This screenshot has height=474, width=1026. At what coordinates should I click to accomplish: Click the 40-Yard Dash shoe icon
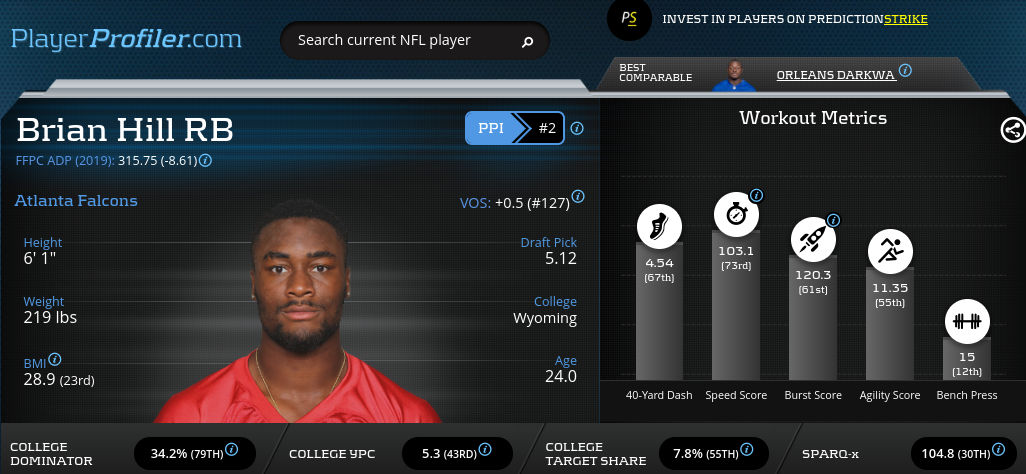click(x=659, y=227)
